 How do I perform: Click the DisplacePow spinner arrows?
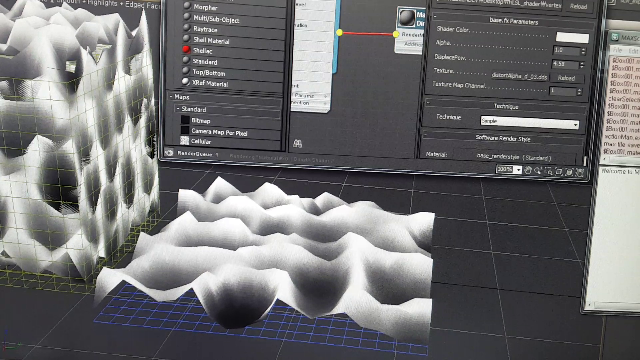(x=582, y=65)
